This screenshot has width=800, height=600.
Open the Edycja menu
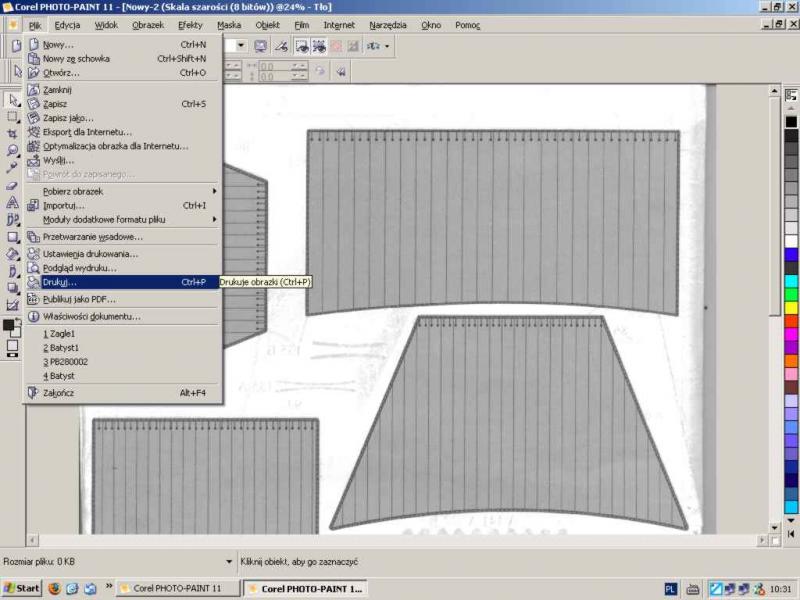tap(67, 25)
